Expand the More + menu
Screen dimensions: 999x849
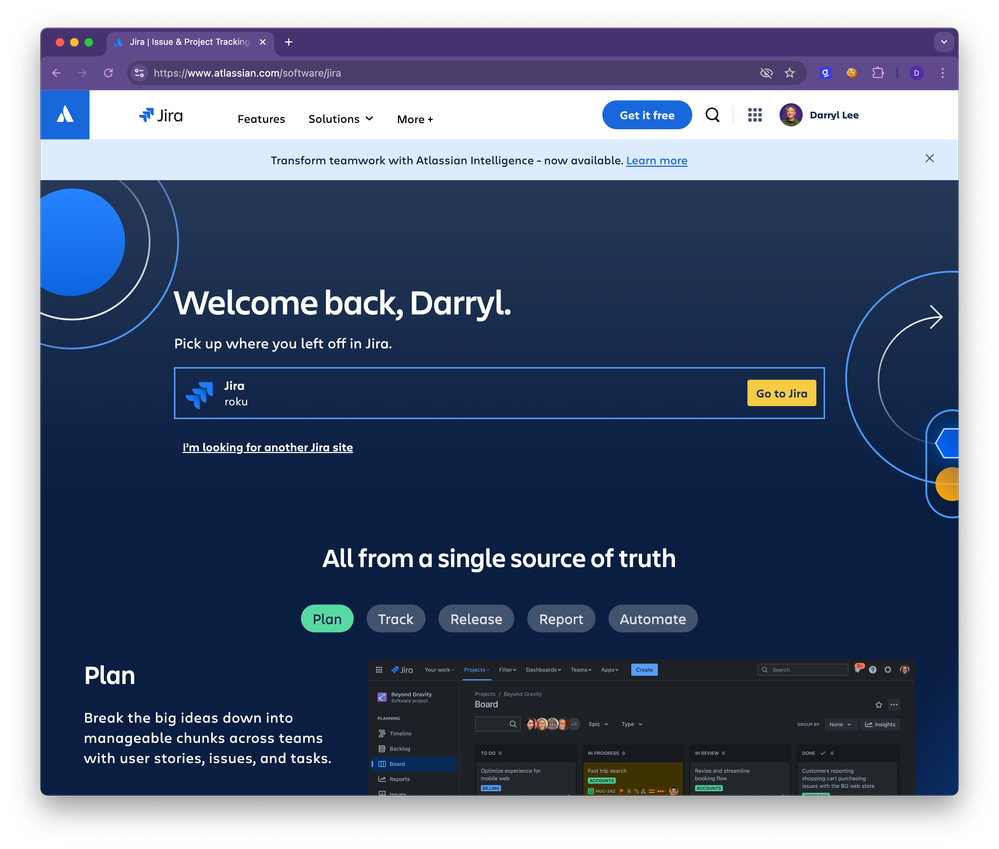click(415, 119)
